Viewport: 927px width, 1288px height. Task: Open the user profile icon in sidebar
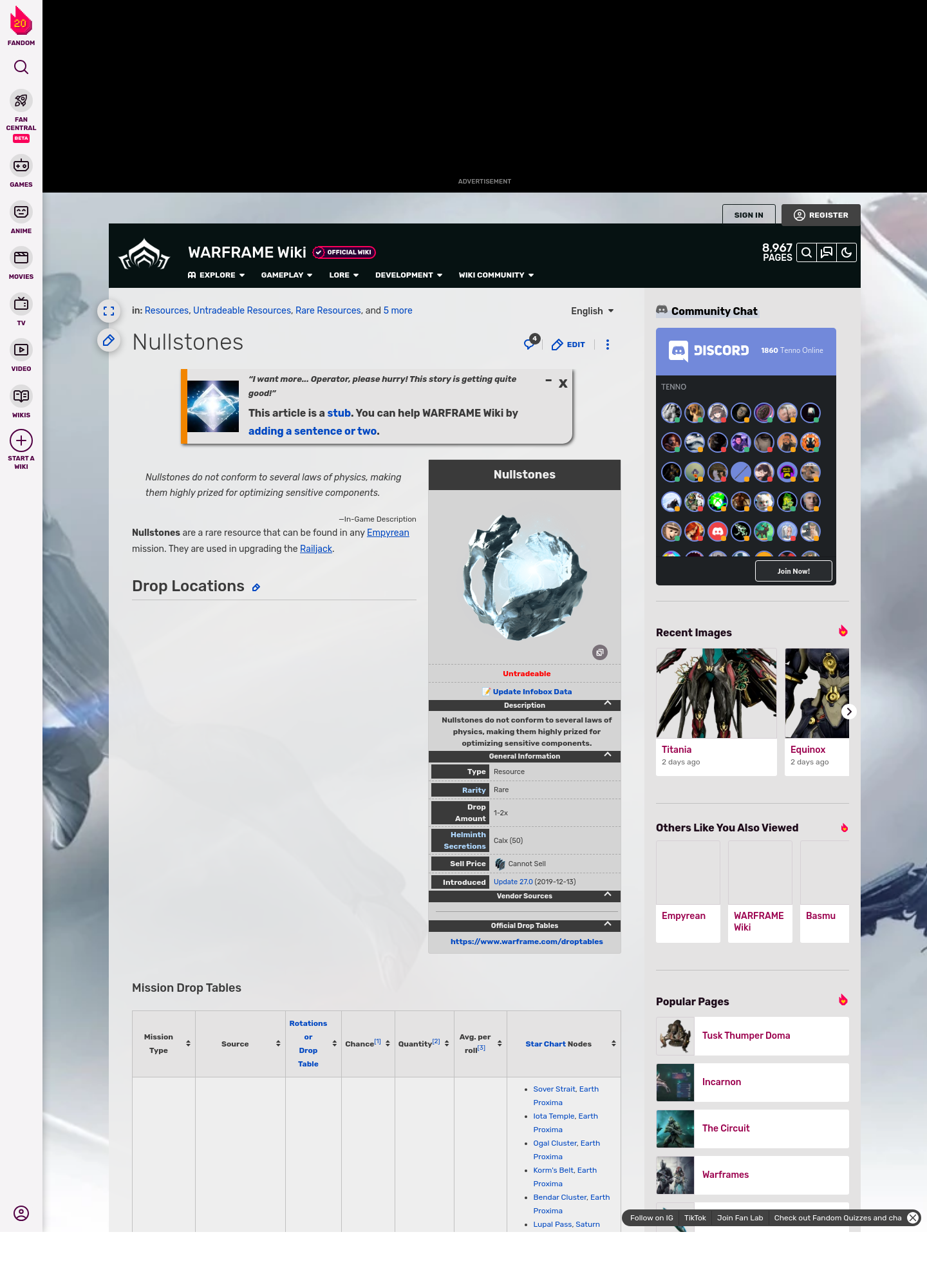pyautogui.click(x=21, y=1213)
